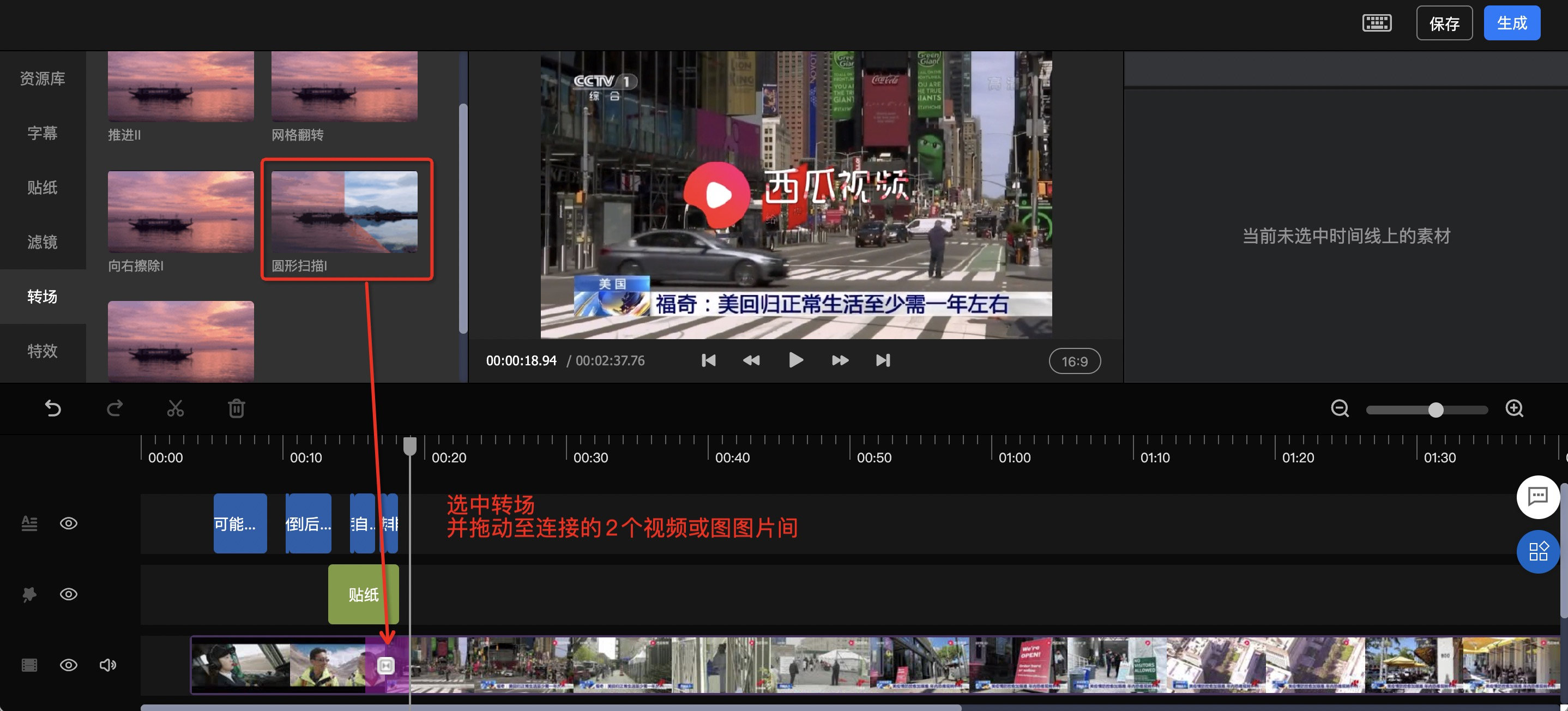Viewport: 1568px width, 711px height.
Task: Jump to the start of video
Action: pos(709,360)
